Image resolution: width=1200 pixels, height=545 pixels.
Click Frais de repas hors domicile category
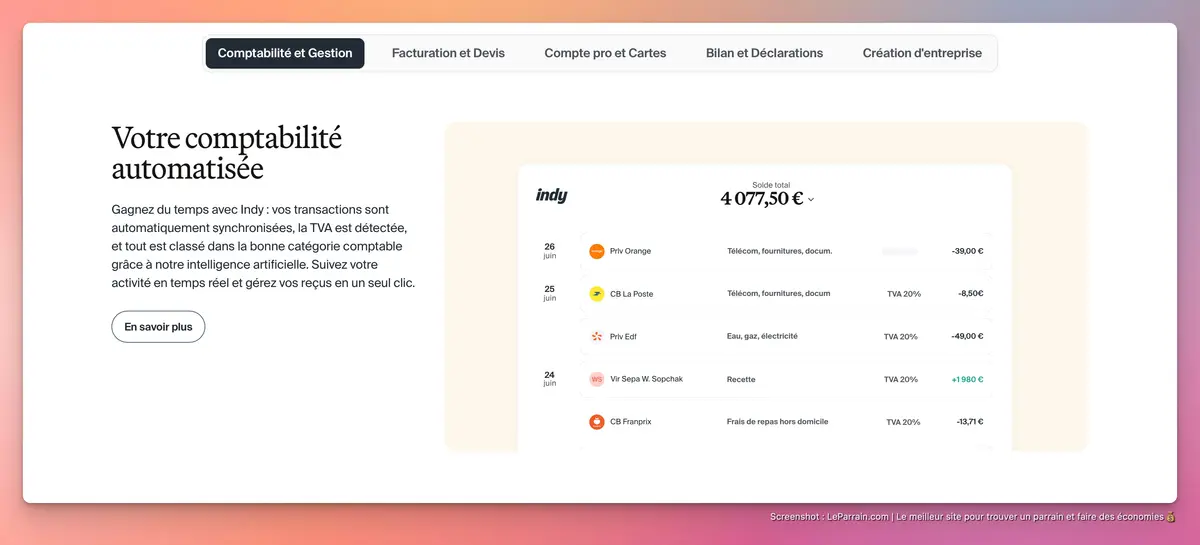[777, 422]
